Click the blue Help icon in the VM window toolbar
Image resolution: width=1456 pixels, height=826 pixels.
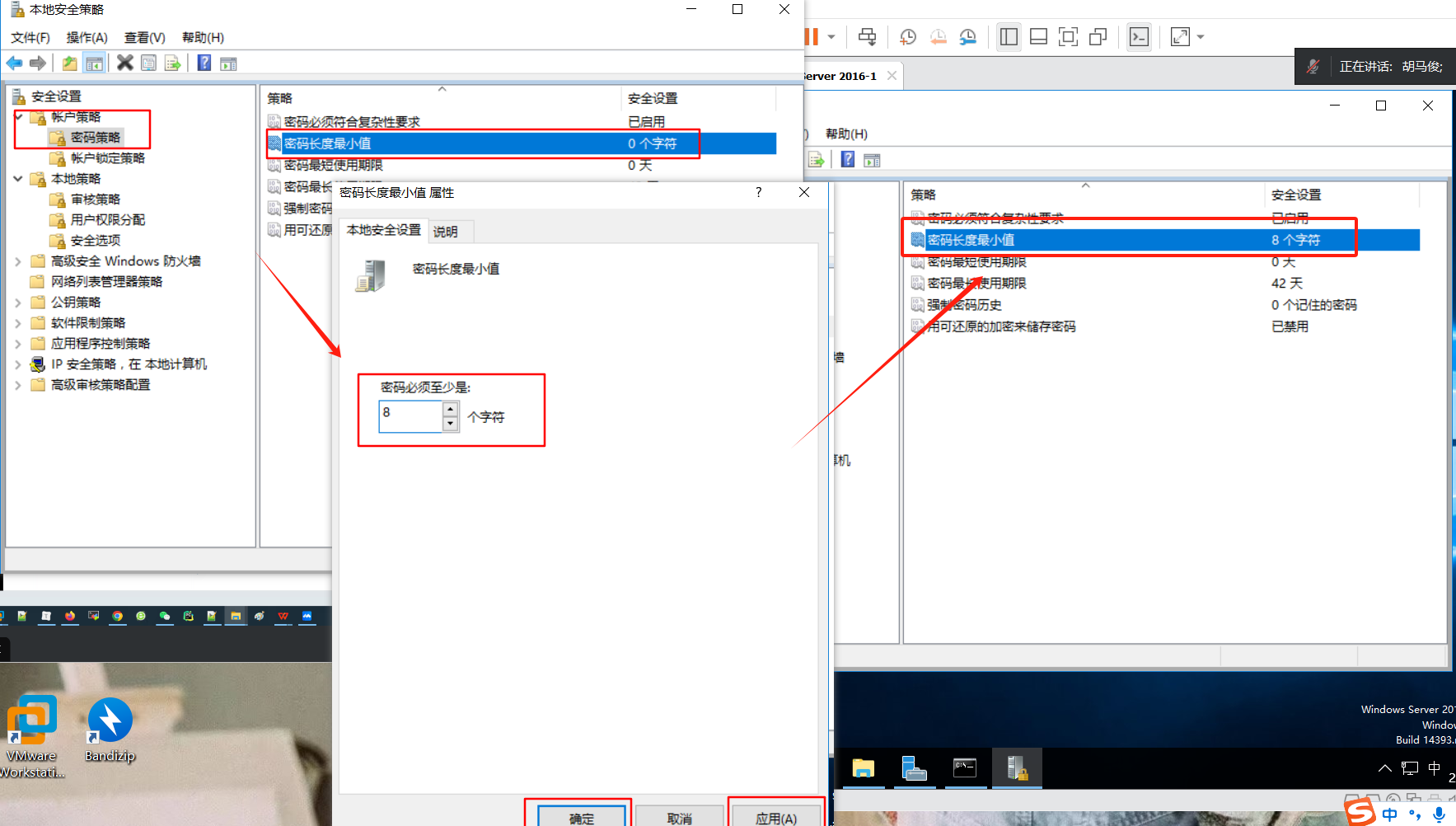click(x=848, y=159)
